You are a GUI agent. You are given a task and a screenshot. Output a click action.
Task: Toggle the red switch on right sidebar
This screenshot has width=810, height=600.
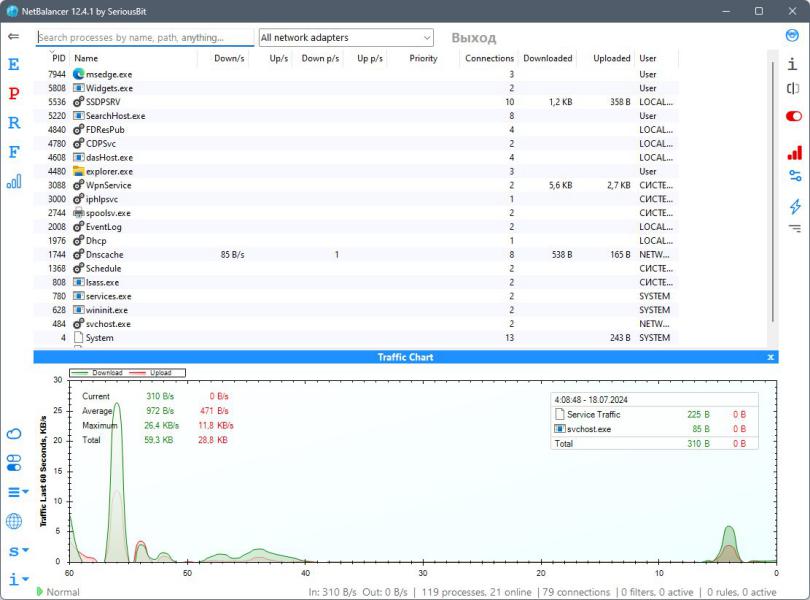tap(793, 116)
